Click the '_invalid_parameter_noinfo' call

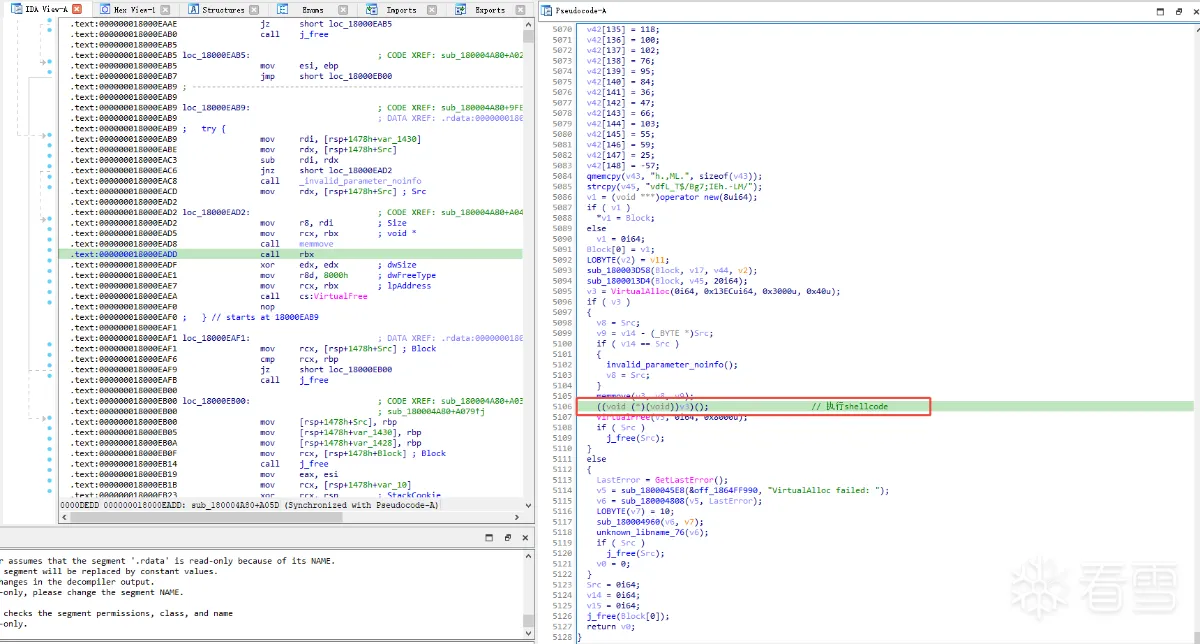(358, 181)
